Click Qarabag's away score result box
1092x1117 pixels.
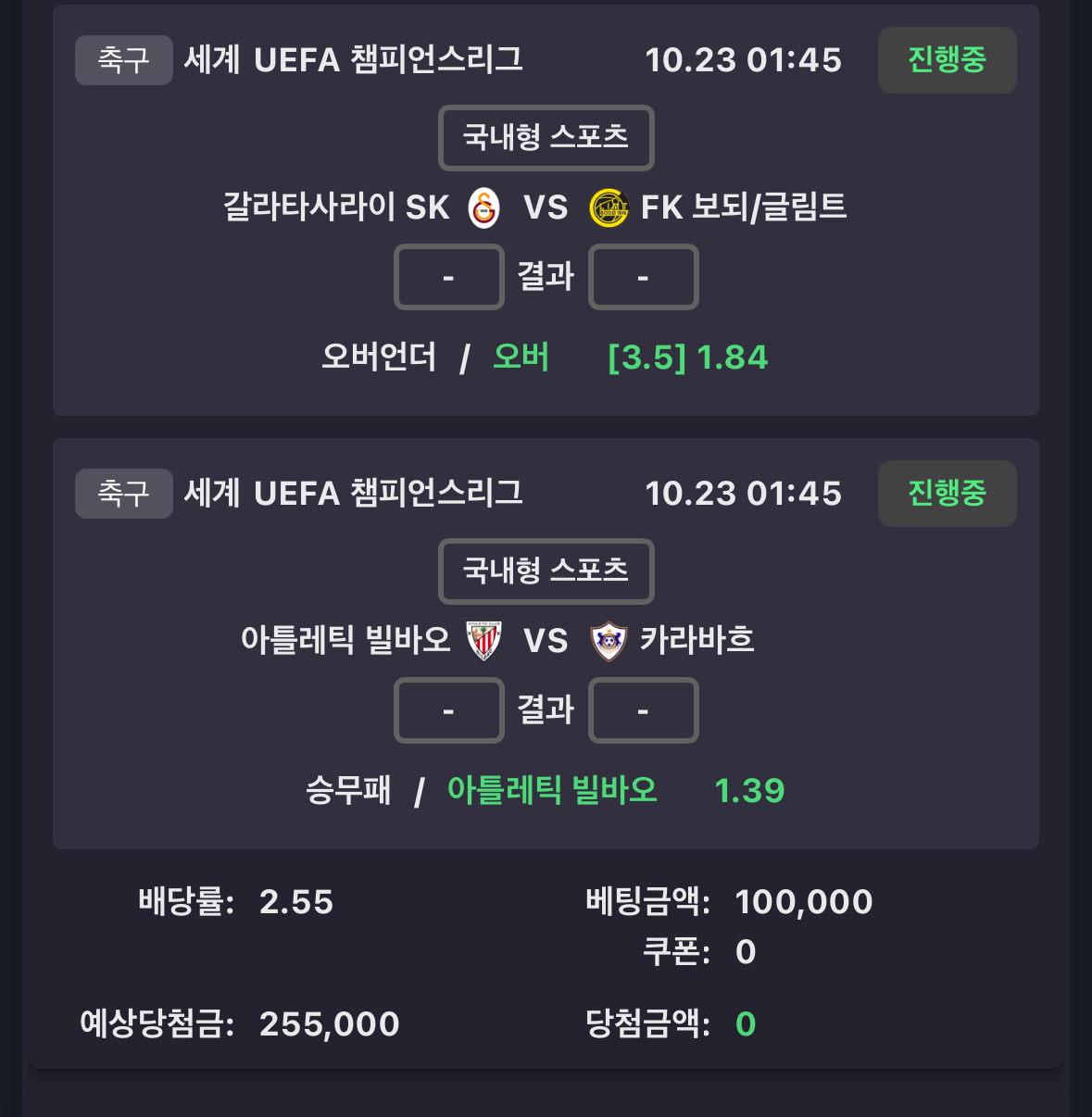[643, 710]
